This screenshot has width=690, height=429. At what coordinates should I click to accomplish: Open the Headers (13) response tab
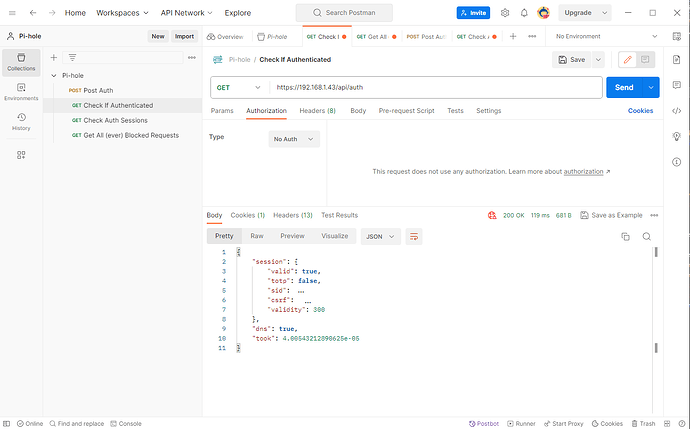pyautogui.click(x=293, y=215)
